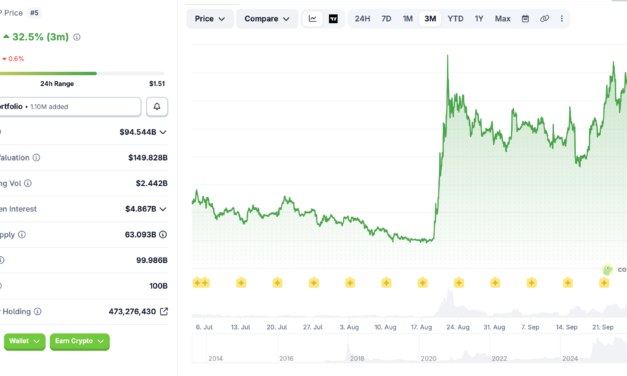Click info icon beside Holding label
Image resolution: width=627 pixels, height=376 pixels.
tap(38, 312)
